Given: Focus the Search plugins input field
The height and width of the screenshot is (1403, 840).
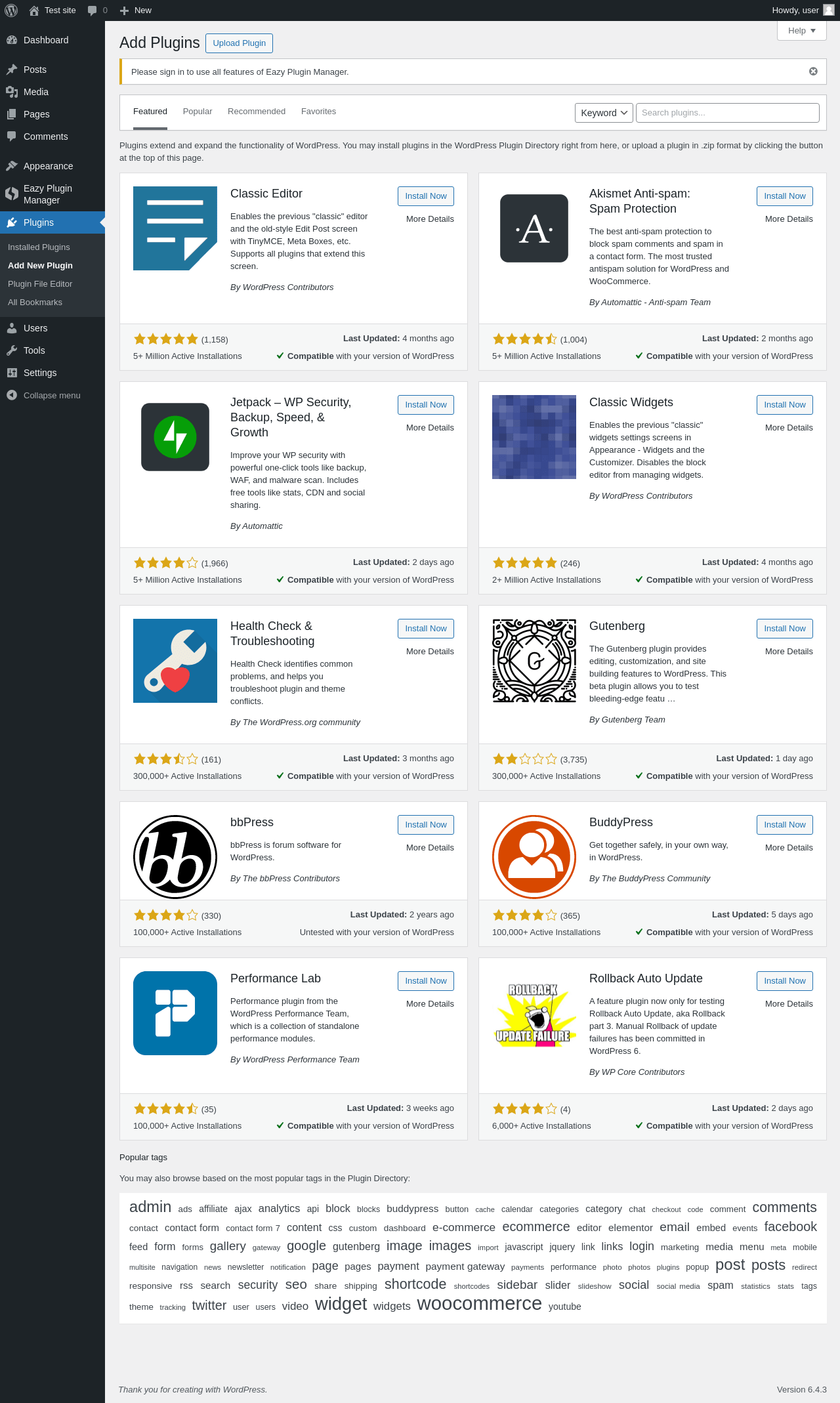Looking at the screenshot, I should click(728, 113).
